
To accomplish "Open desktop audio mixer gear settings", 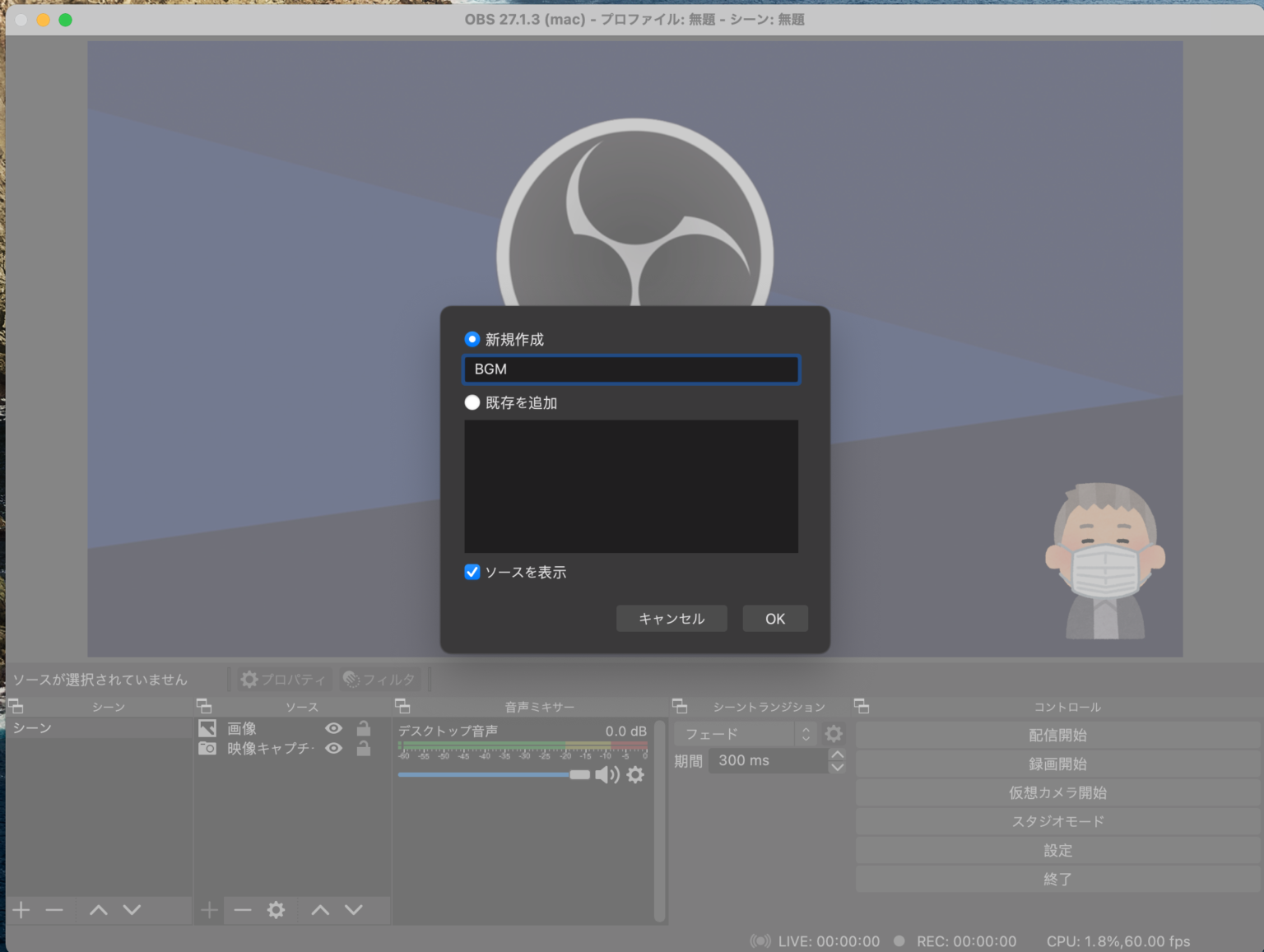I will tap(635, 775).
